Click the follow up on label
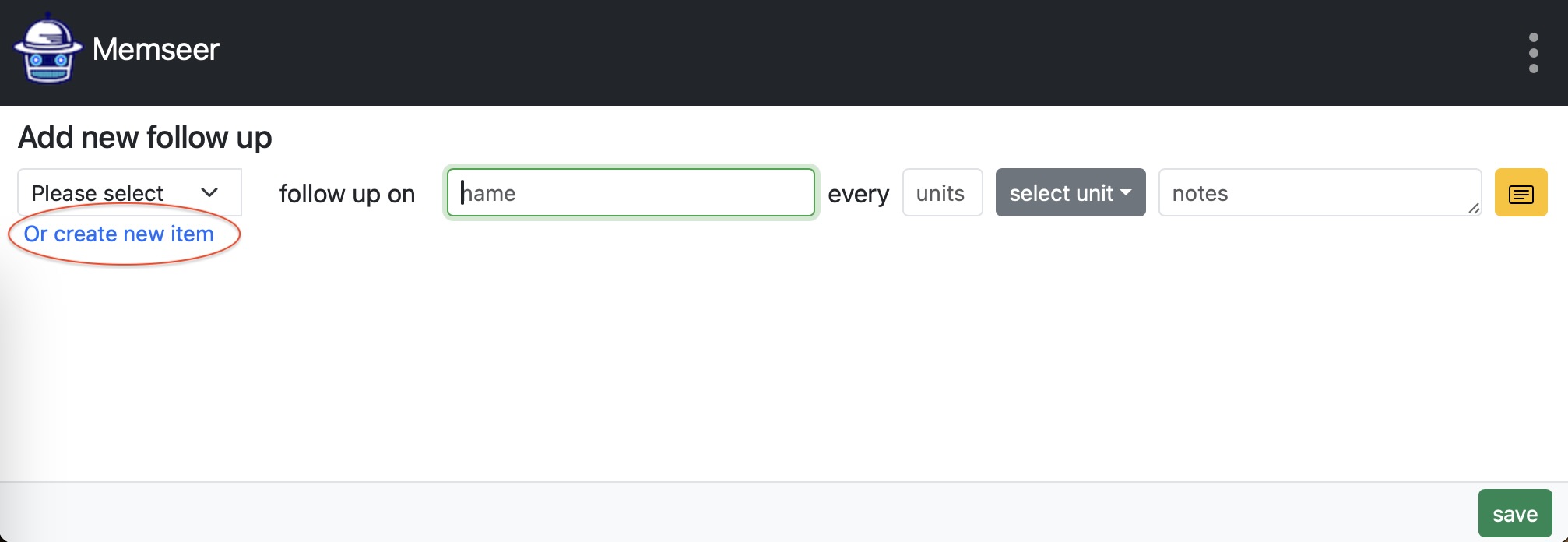The image size is (1568, 542). coord(347,194)
